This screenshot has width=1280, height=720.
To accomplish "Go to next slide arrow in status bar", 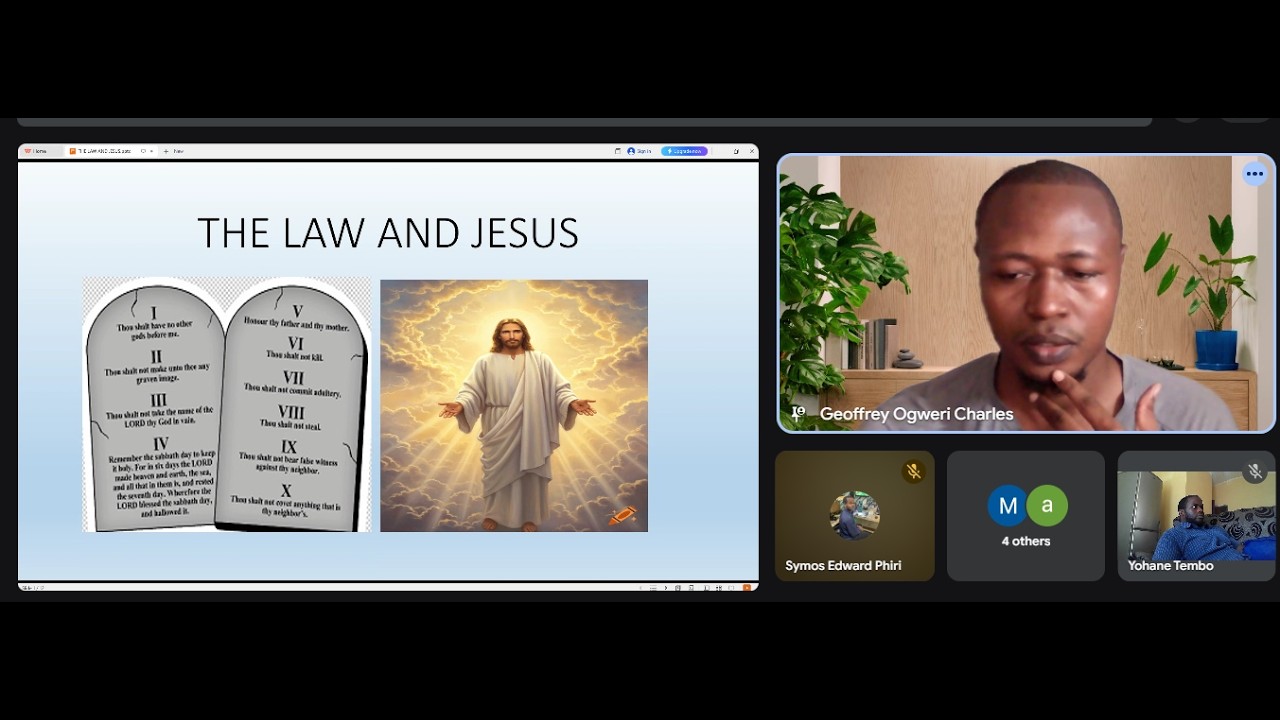I will 666,588.
